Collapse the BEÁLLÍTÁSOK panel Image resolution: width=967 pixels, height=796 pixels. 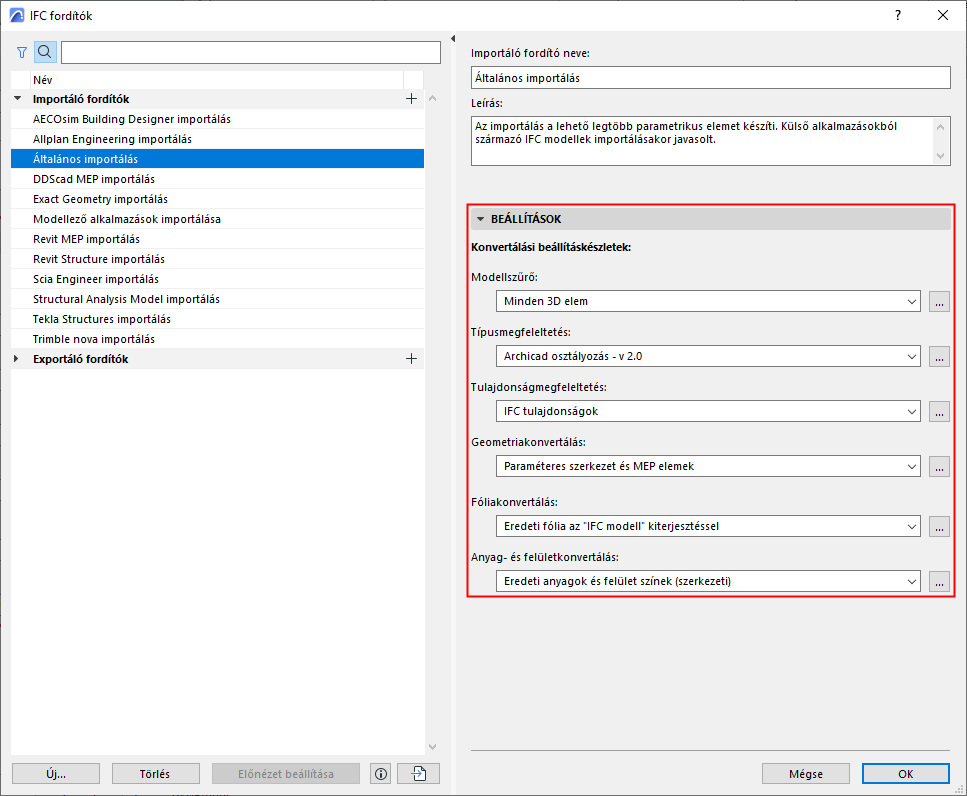(480, 219)
